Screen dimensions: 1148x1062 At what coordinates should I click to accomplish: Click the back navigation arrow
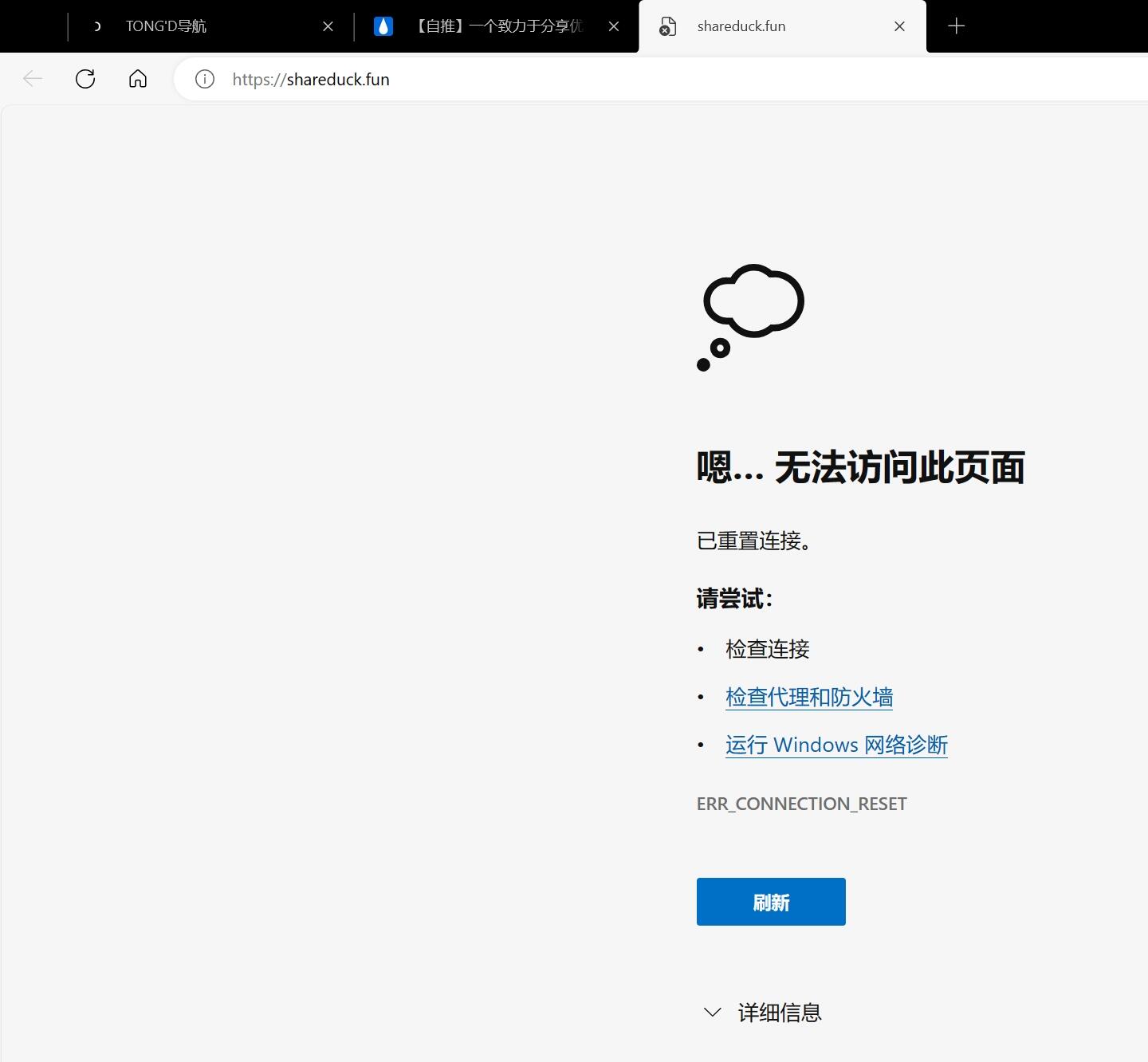tap(33, 79)
